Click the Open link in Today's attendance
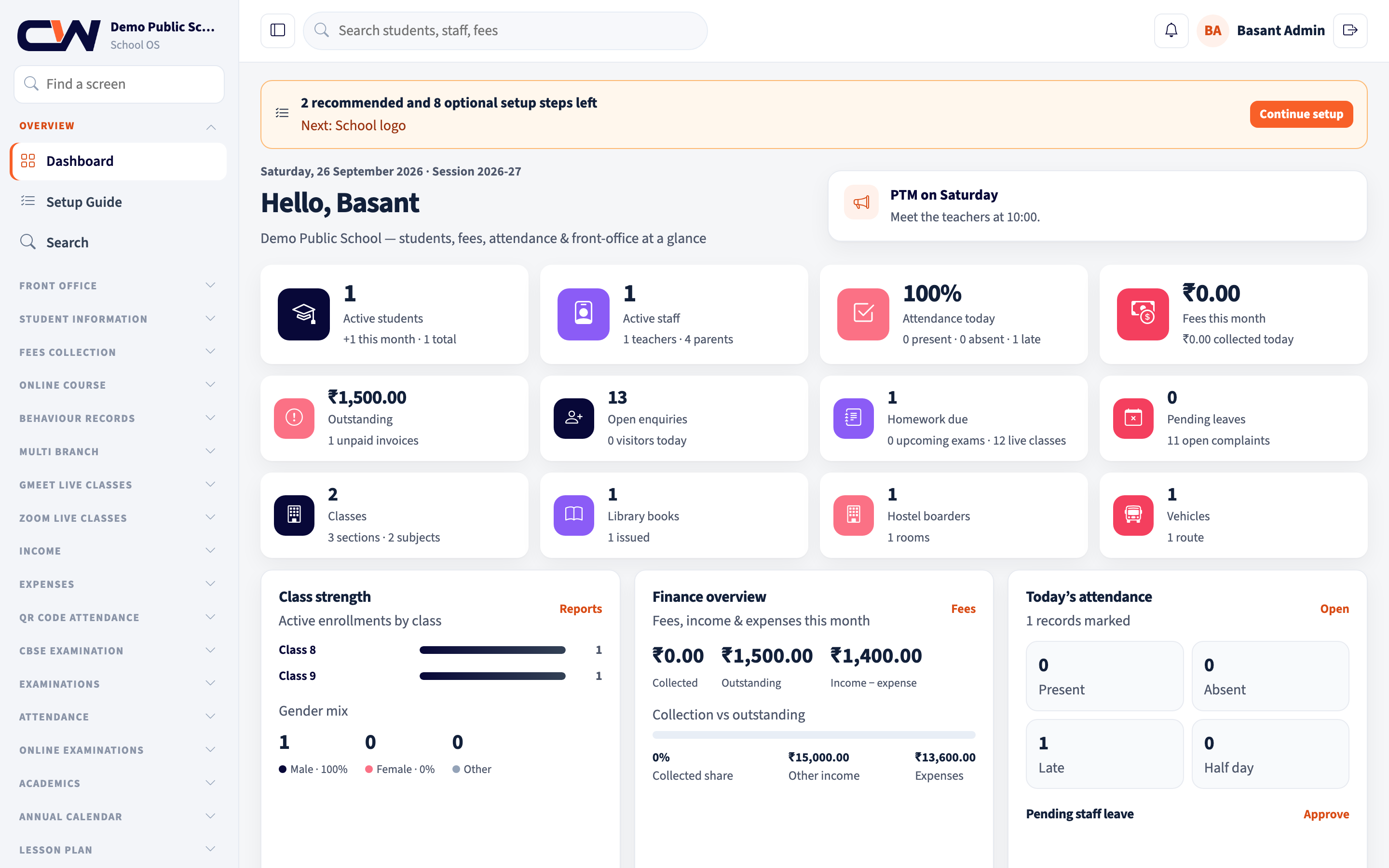This screenshot has width=1389, height=868. pos(1335,609)
